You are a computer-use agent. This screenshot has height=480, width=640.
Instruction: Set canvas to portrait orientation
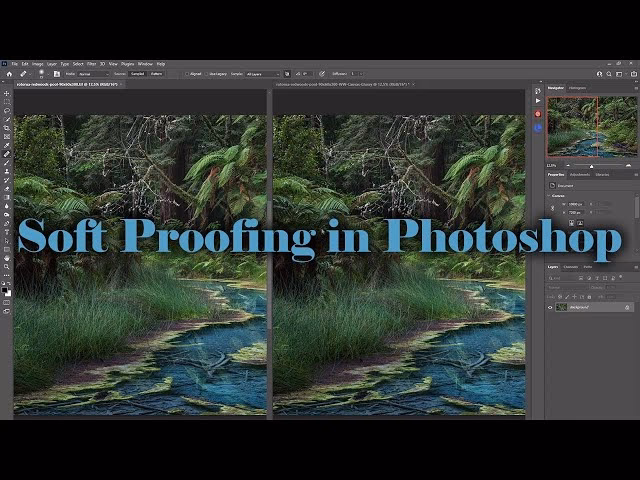click(x=571, y=223)
